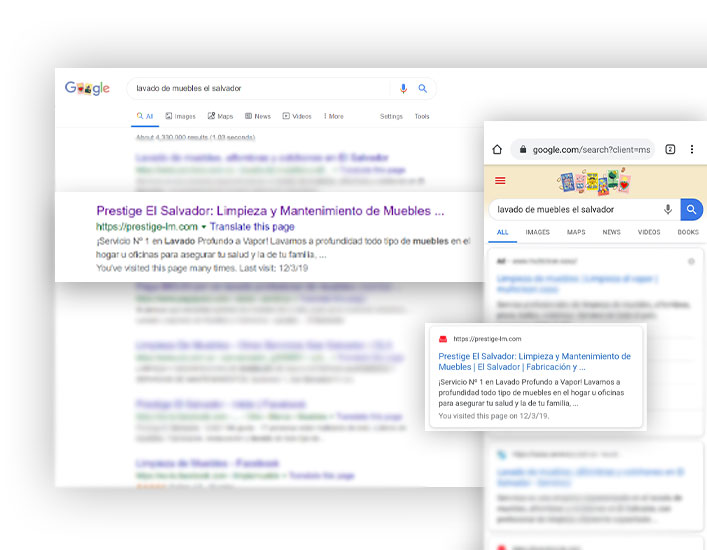Select the ALL tab on mobile results
Screen dimensions: 707x550
click(502, 232)
